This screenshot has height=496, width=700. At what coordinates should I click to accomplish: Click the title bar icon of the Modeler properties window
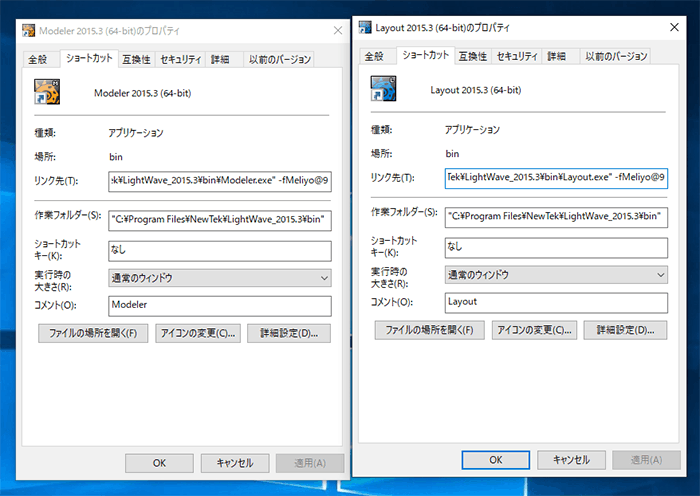(x=29, y=30)
